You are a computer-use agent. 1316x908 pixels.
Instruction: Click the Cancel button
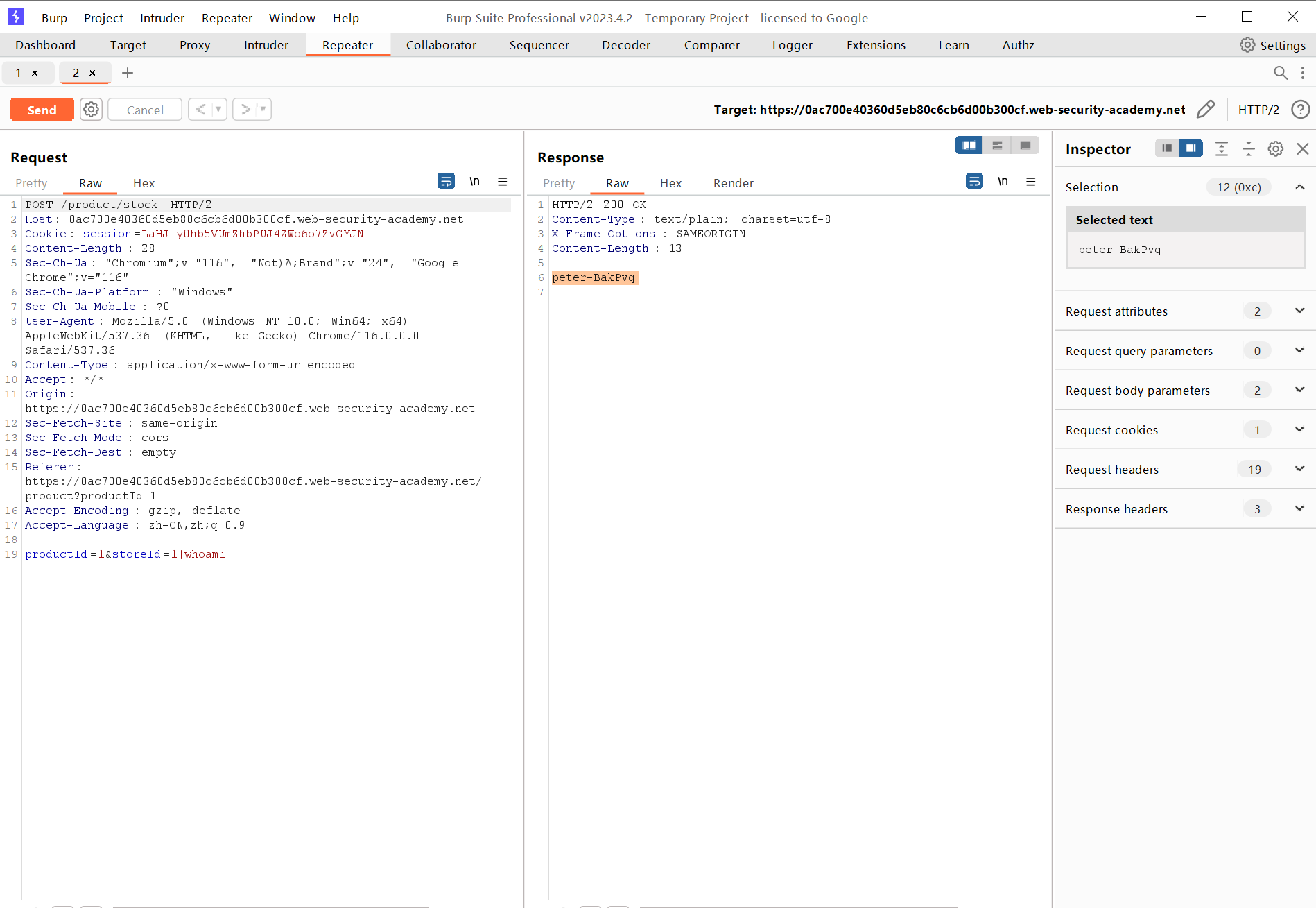click(x=145, y=110)
